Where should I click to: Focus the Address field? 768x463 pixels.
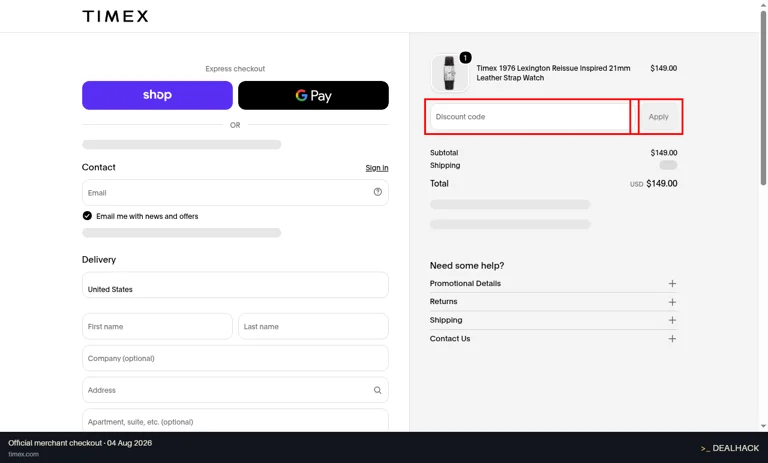[x=235, y=390]
